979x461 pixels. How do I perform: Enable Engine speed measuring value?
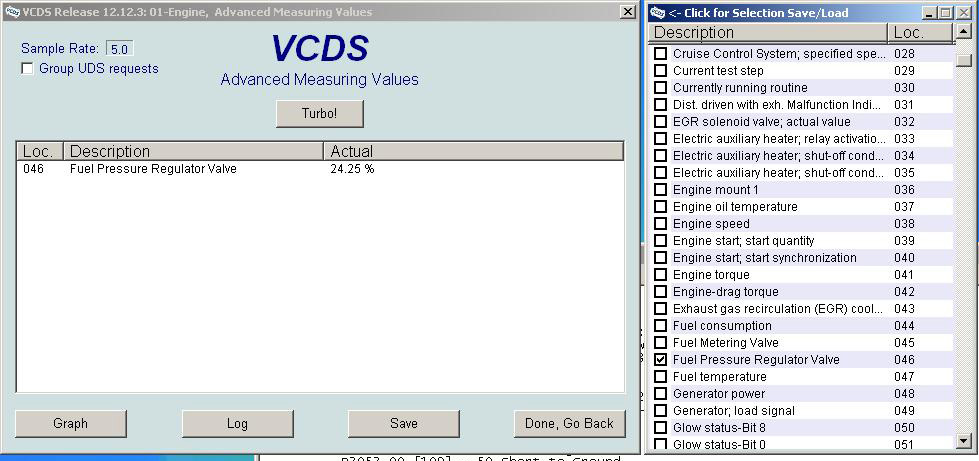[x=660, y=224]
